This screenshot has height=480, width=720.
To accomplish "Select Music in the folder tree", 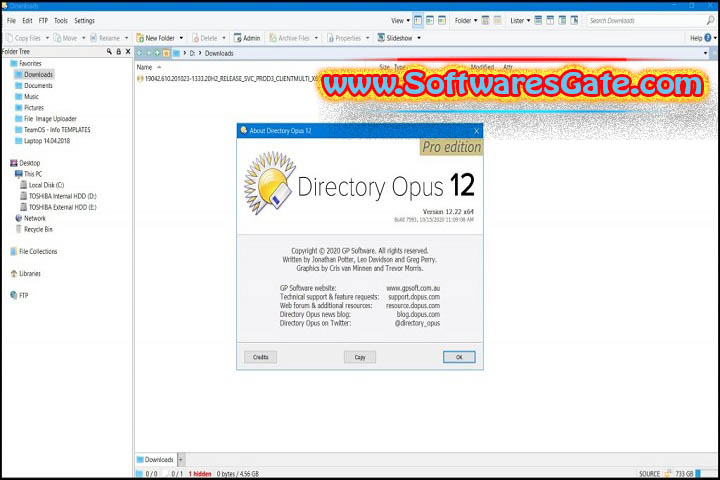I will [x=31, y=96].
